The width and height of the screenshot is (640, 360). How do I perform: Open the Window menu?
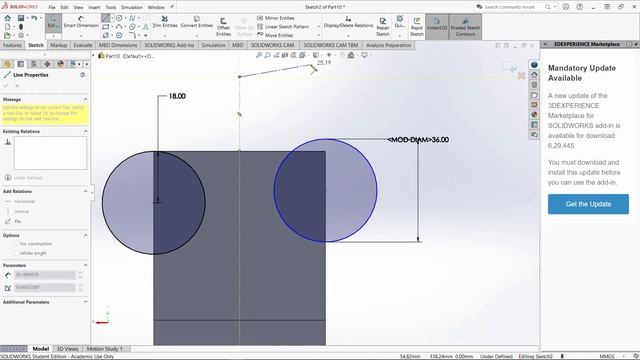(x=156, y=7)
